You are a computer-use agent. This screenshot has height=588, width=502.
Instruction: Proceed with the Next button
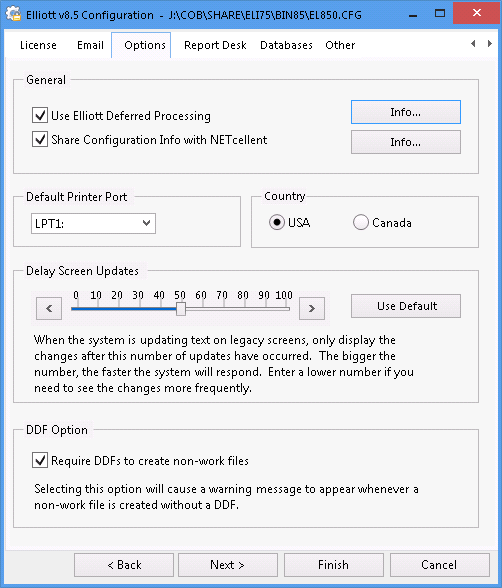228,565
